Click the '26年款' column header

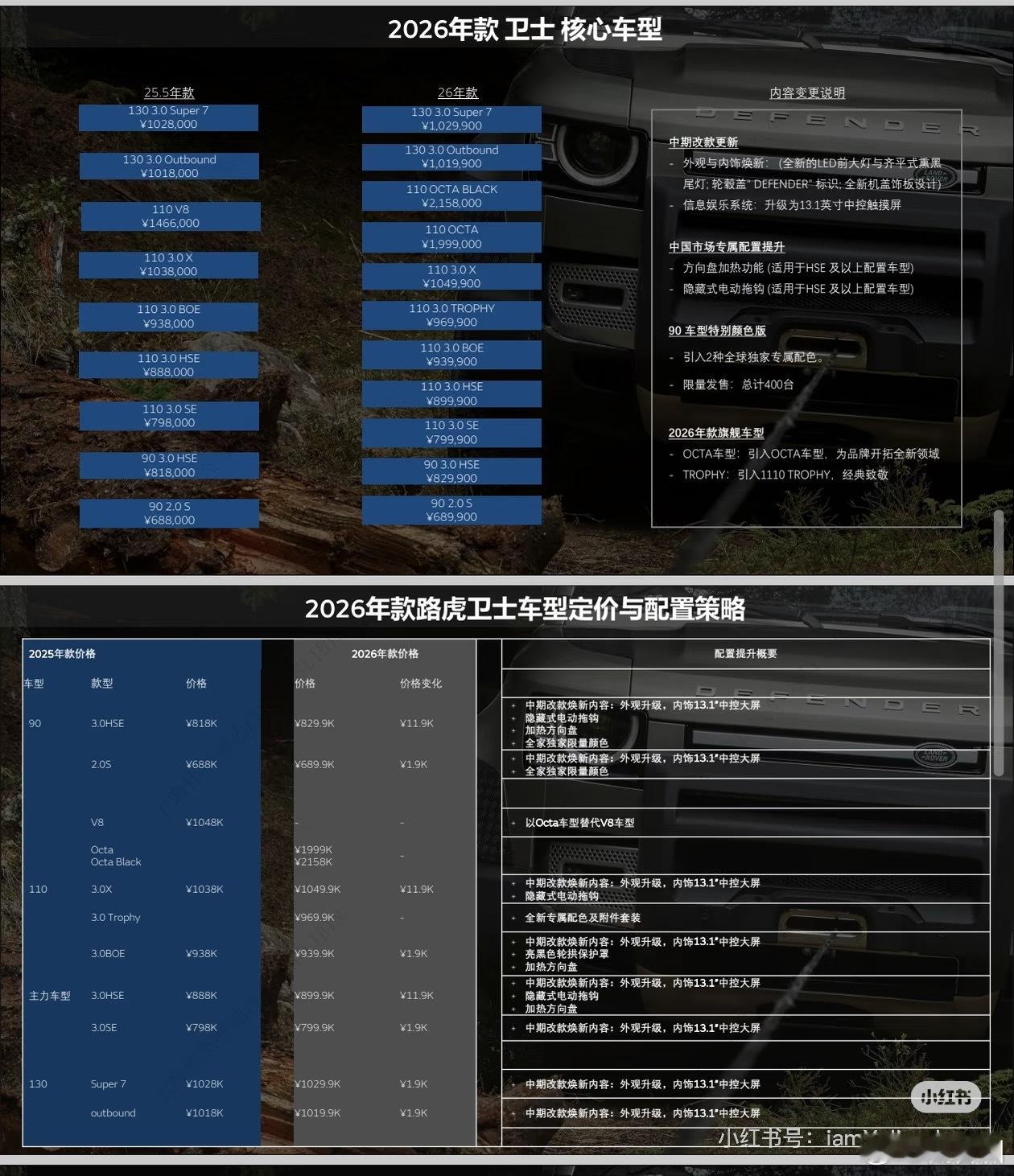[x=458, y=93]
